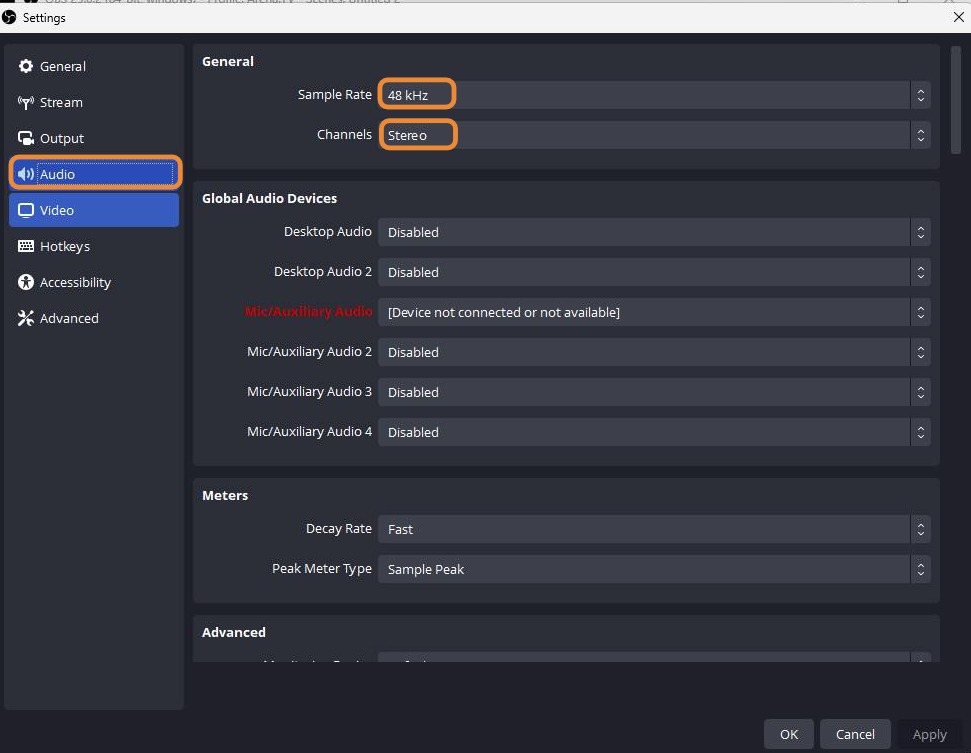Click the Peak Meter Type dropdown arrows
Image resolution: width=971 pixels, height=753 pixels.
[920, 569]
